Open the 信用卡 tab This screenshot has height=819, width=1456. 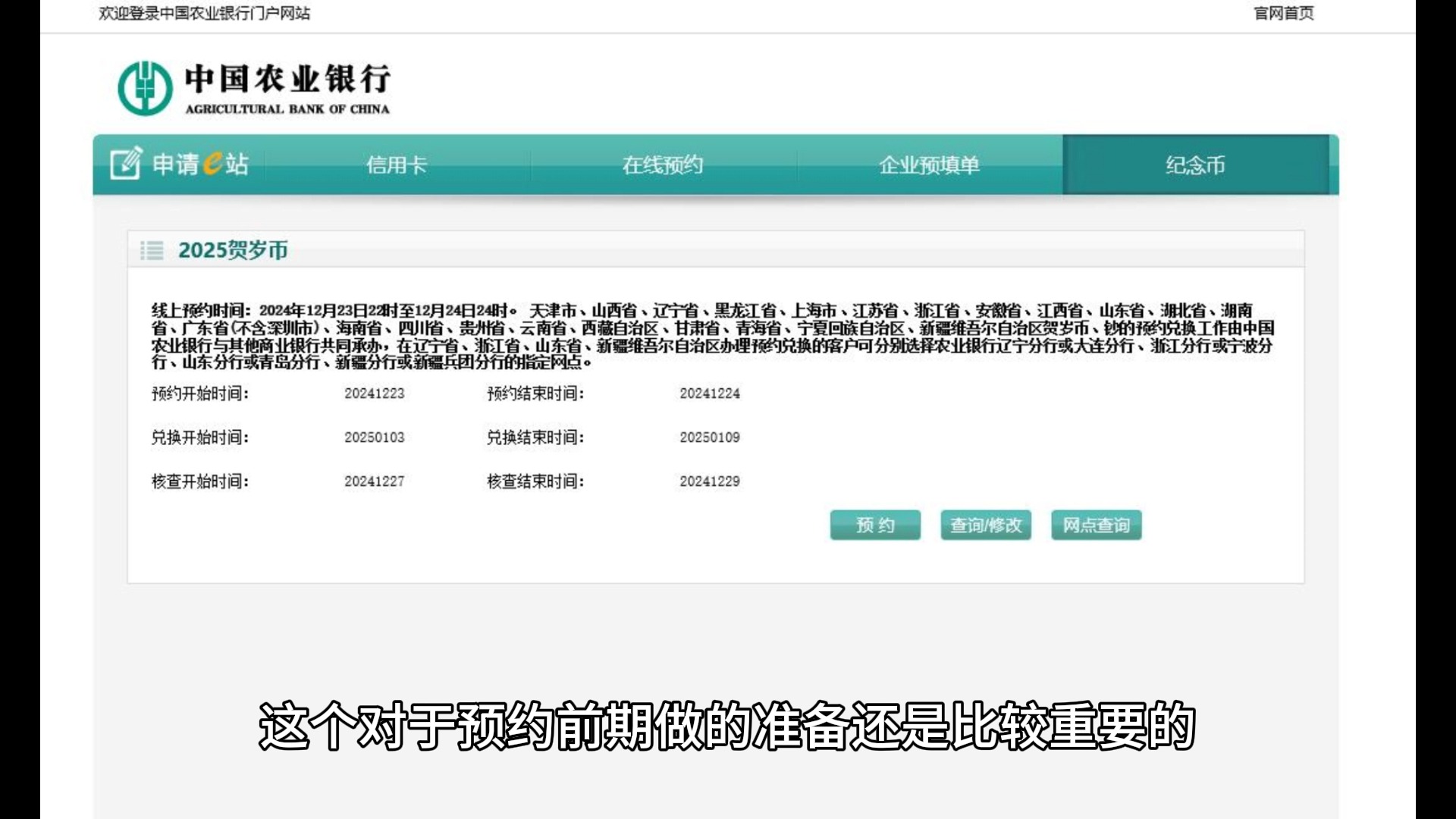[x=397, y=165]
